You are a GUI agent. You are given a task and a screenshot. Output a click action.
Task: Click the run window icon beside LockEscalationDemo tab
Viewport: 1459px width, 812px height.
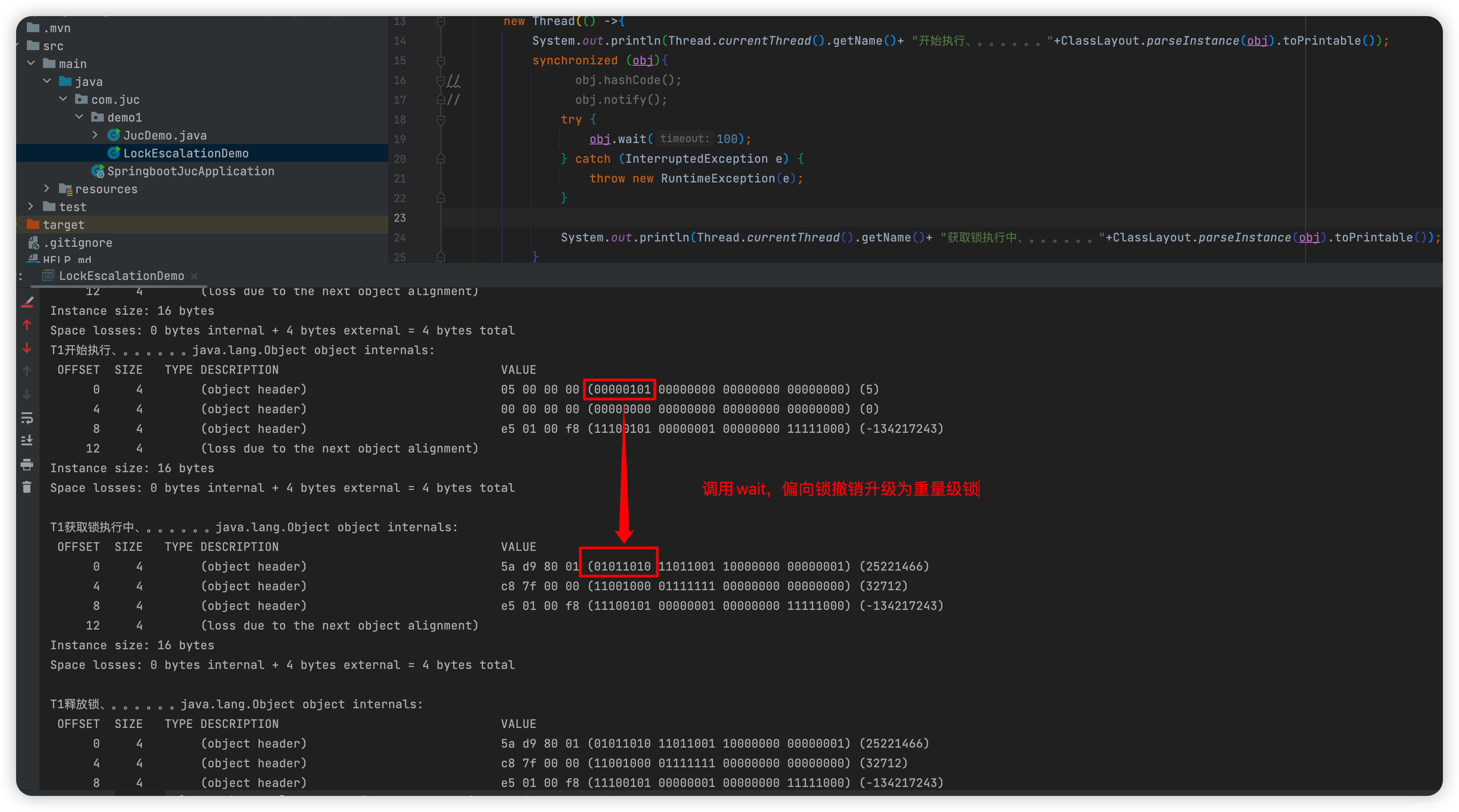click(x=48, y=276)
